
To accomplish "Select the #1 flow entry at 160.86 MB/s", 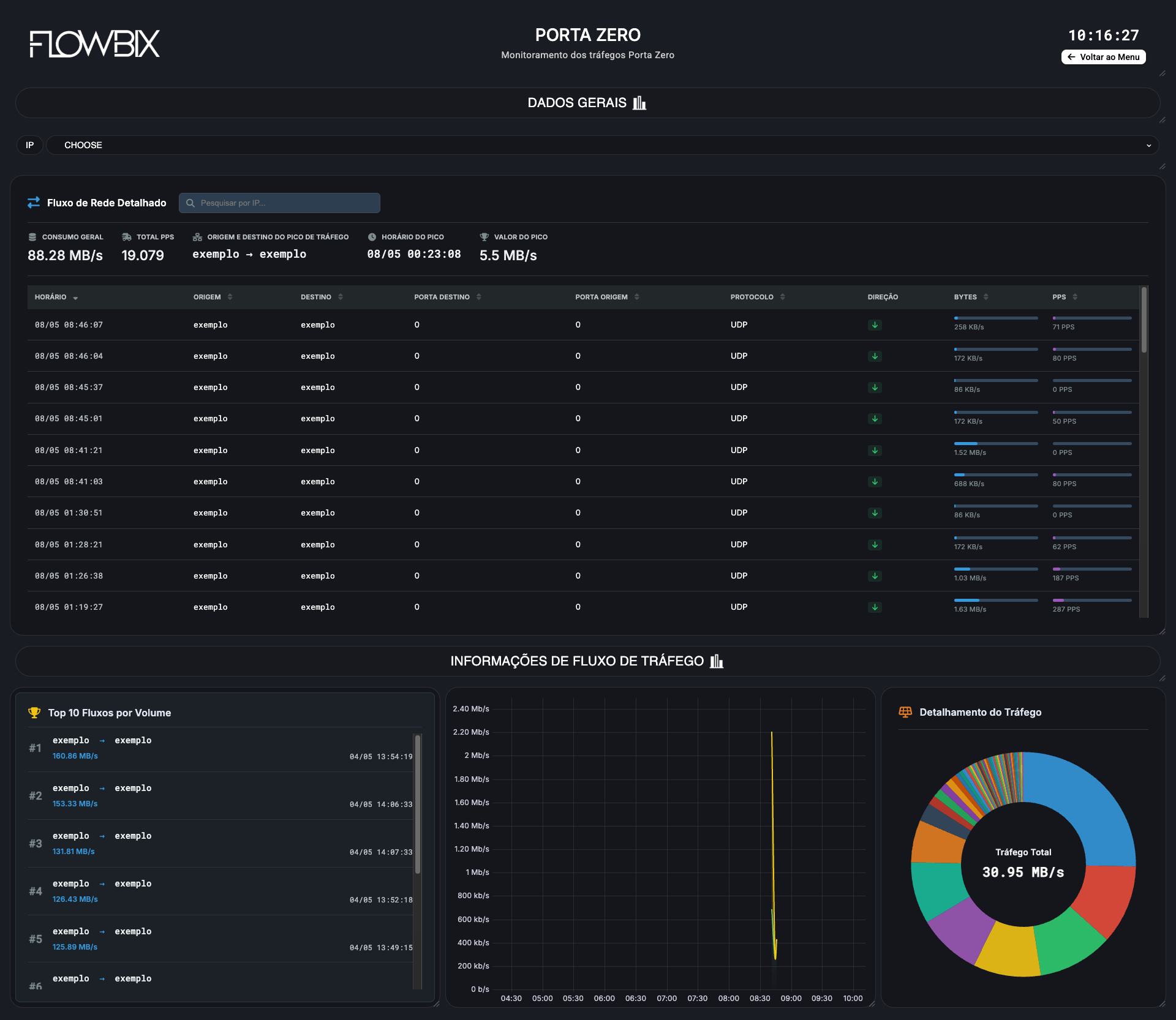I will click(221, 748).
